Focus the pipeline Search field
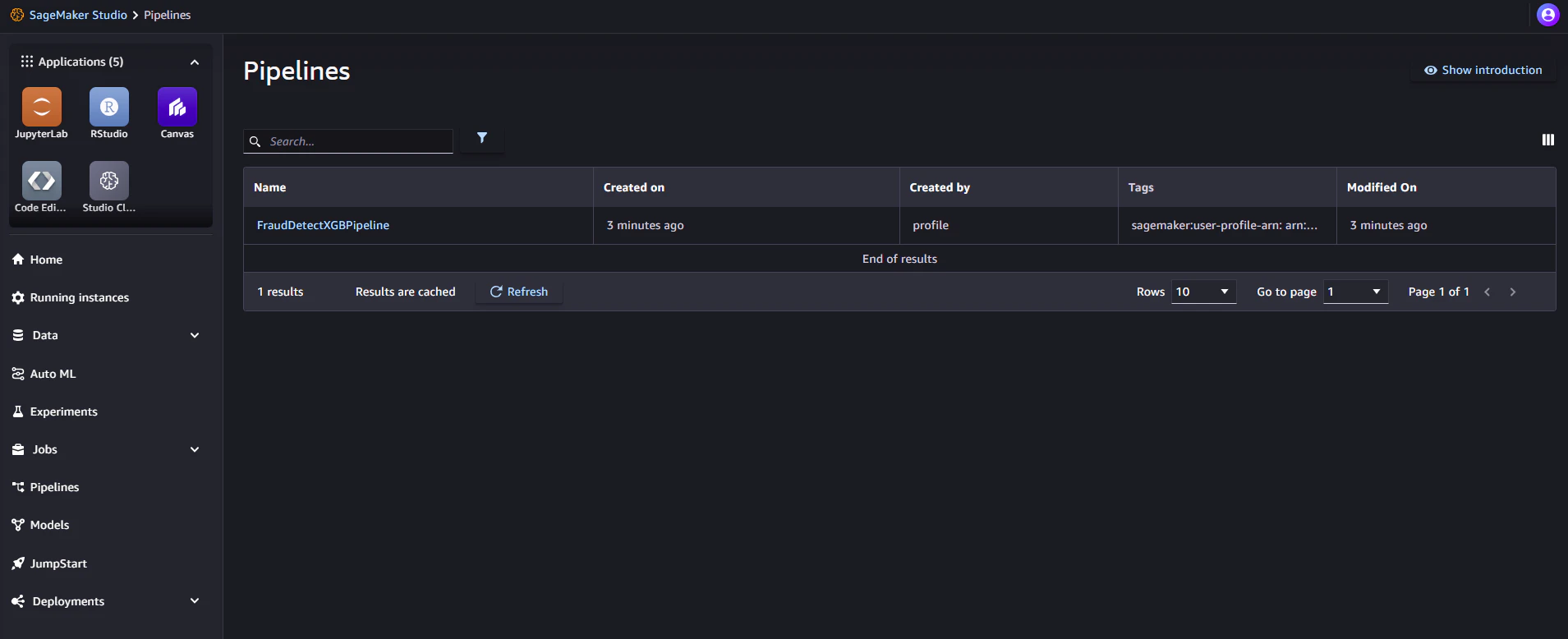This screenshot has height=639, width=1568. [x=348, y=141]
